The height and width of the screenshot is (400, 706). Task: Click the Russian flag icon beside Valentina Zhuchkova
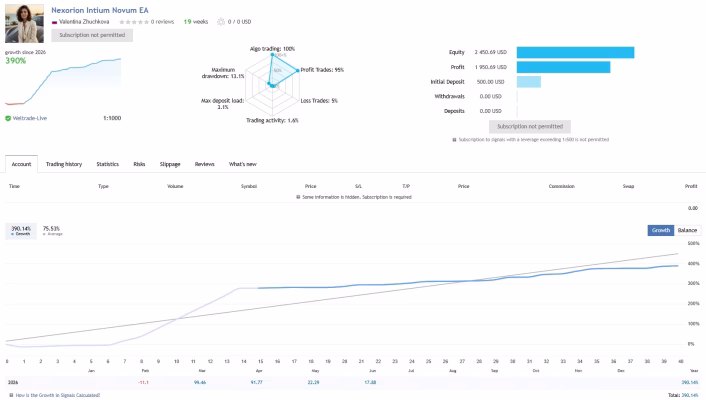click(x=54, y=22)
